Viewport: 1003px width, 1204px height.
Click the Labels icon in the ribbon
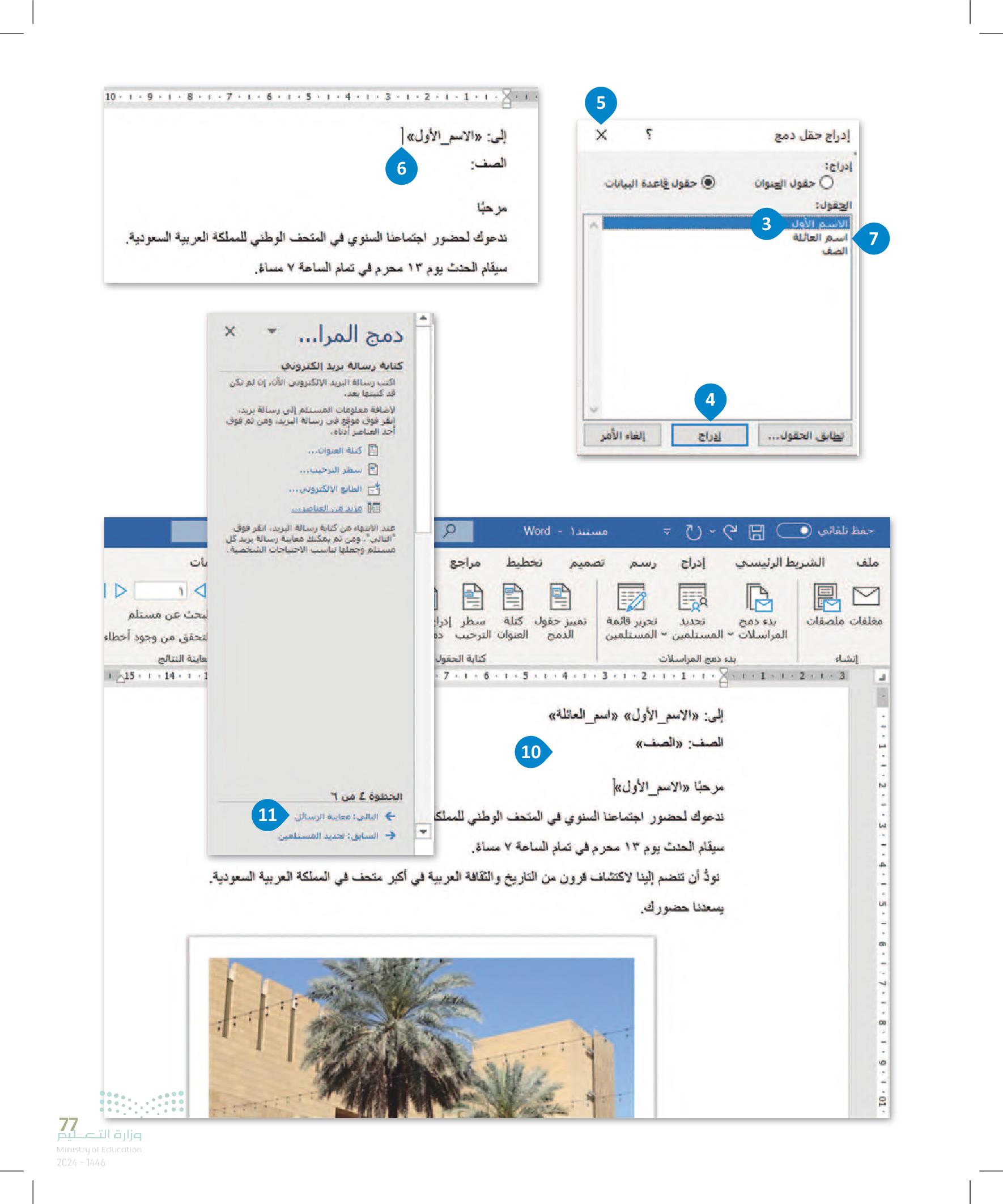tap(825, 597)
